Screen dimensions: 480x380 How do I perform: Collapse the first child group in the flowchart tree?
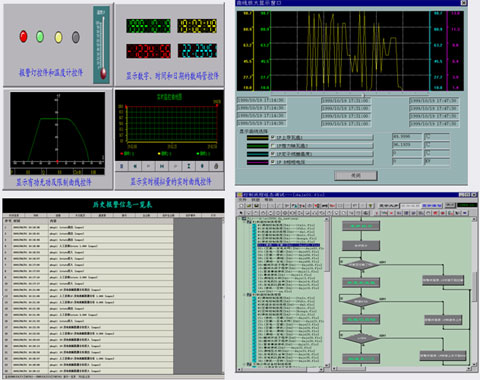click(245, 222)
